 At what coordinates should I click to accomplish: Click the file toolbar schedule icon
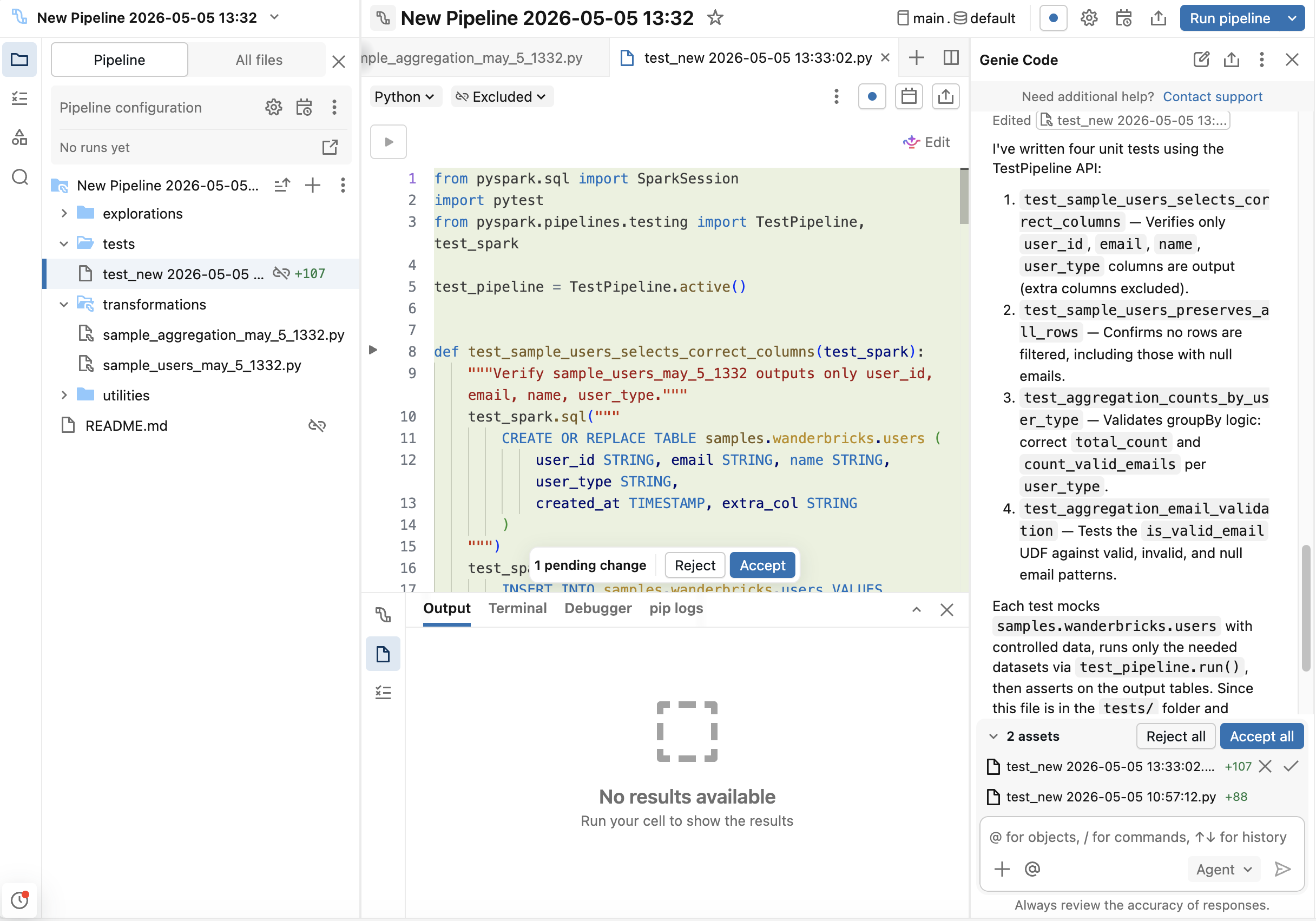909,96
